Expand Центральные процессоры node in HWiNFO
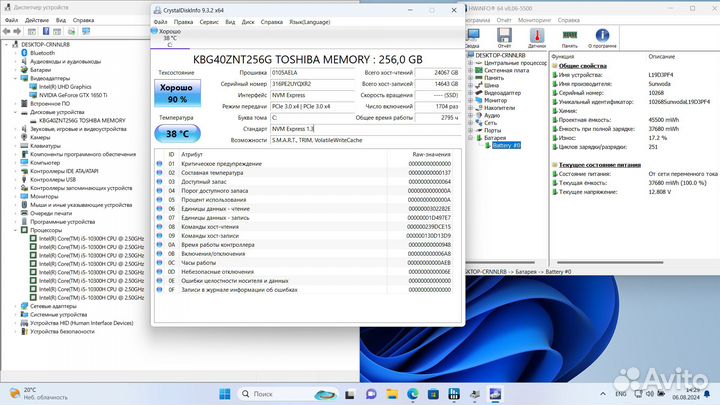This screenshot has height=405, width=720. [x=470, y=63]
